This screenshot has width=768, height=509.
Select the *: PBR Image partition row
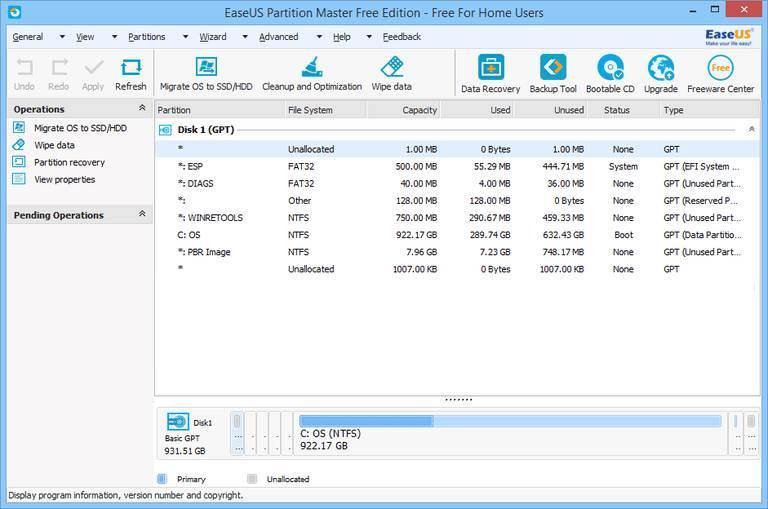[457, 252]
